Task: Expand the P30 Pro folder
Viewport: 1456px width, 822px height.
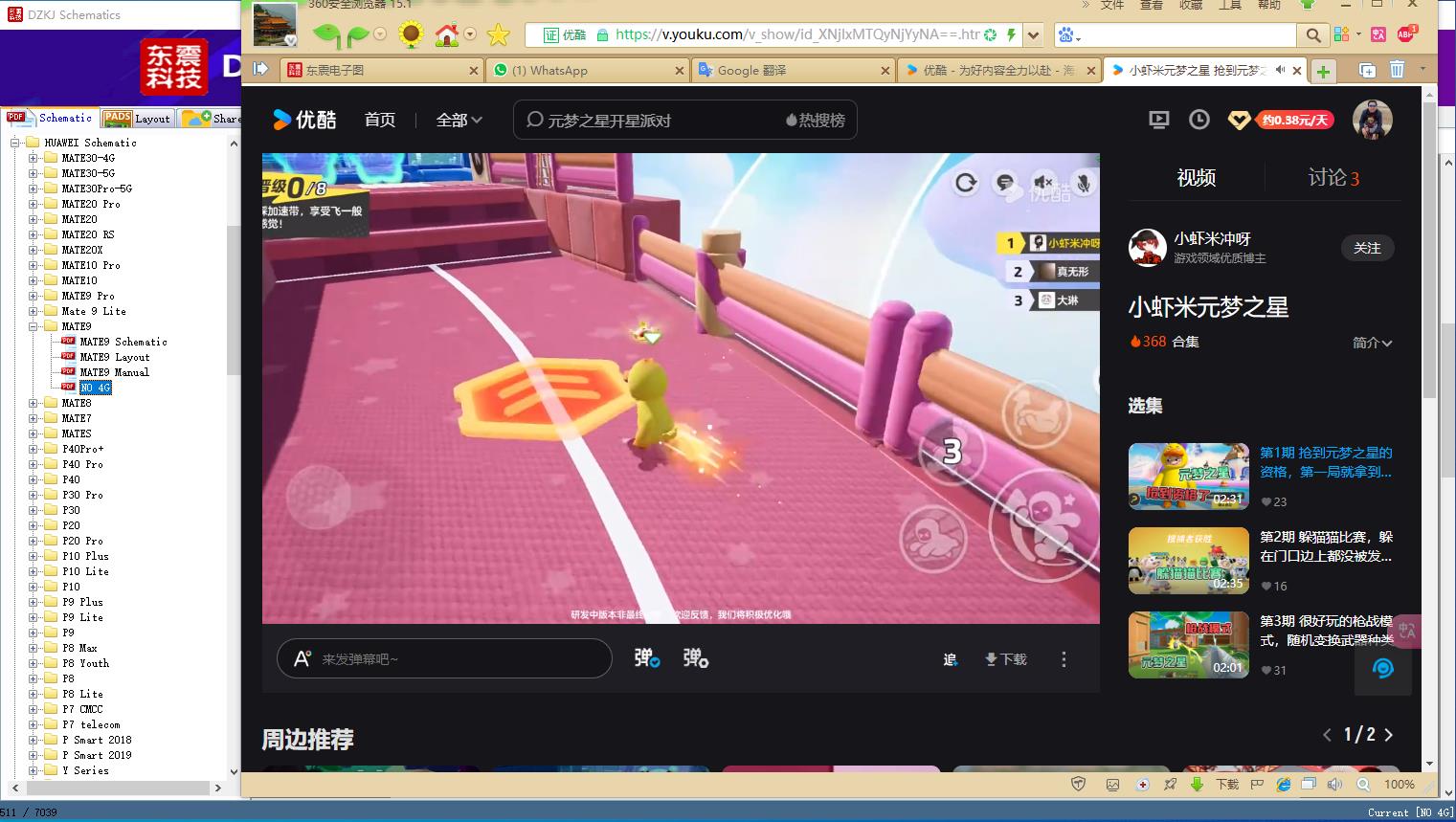Action: click(34, 495)
